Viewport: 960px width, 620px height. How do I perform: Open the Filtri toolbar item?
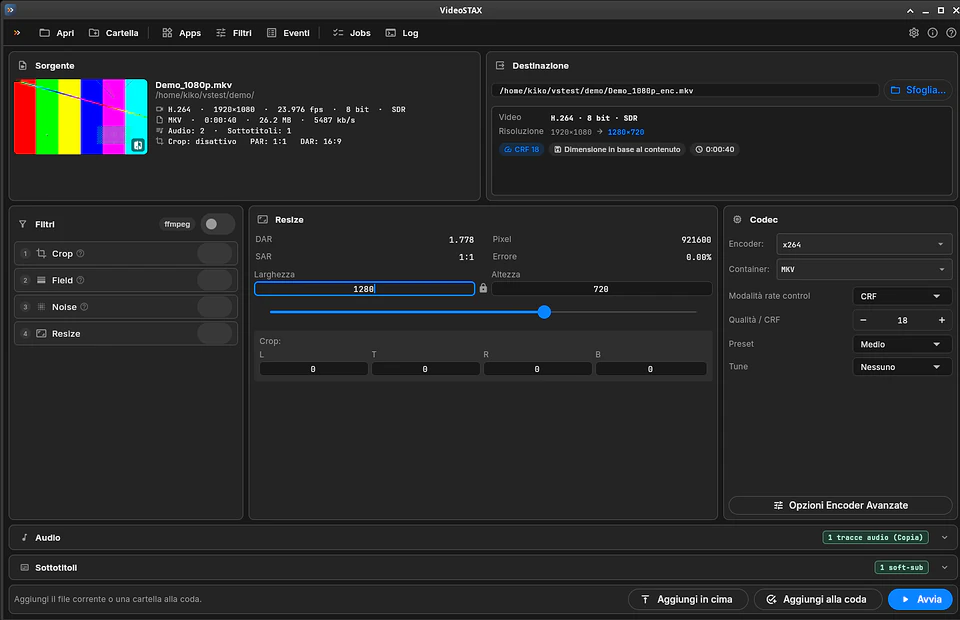(x=234, y=33)
